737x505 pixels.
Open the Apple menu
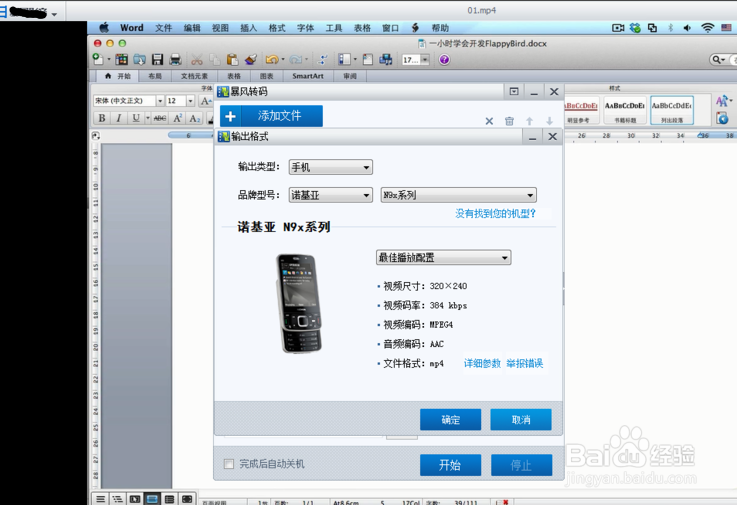[x=104, y=27]
